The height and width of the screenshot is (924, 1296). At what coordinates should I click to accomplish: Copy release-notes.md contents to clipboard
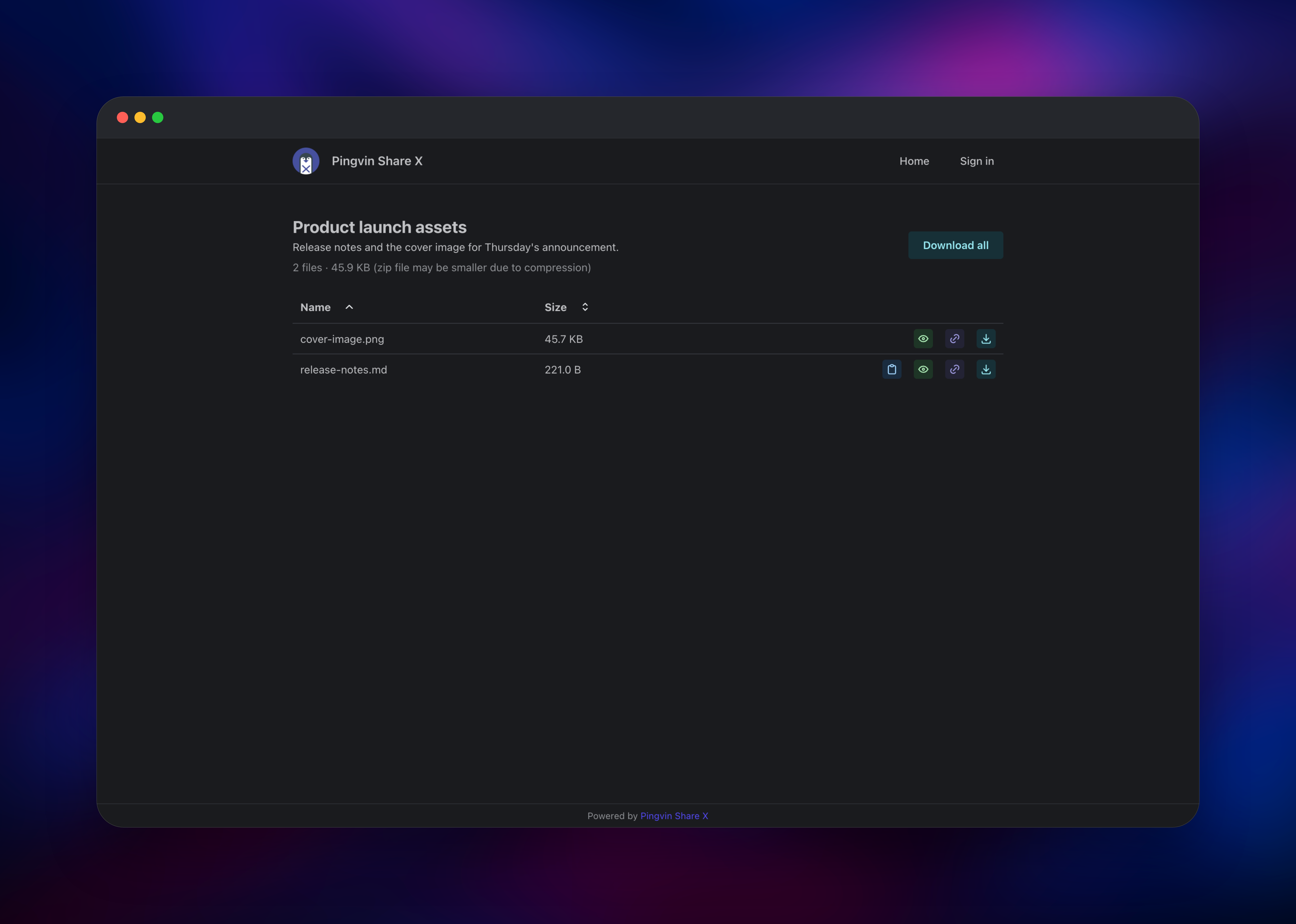[892, 369]
